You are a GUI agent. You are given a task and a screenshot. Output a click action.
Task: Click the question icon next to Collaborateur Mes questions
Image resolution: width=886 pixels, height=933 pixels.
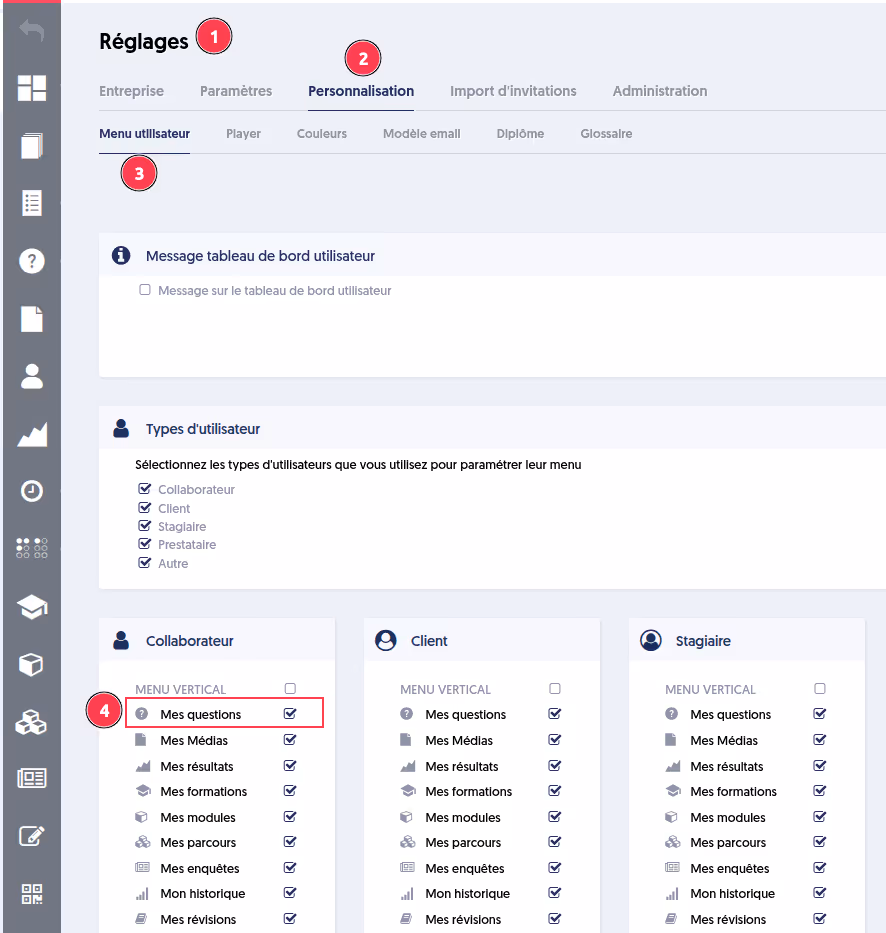(x=142, y=713)
